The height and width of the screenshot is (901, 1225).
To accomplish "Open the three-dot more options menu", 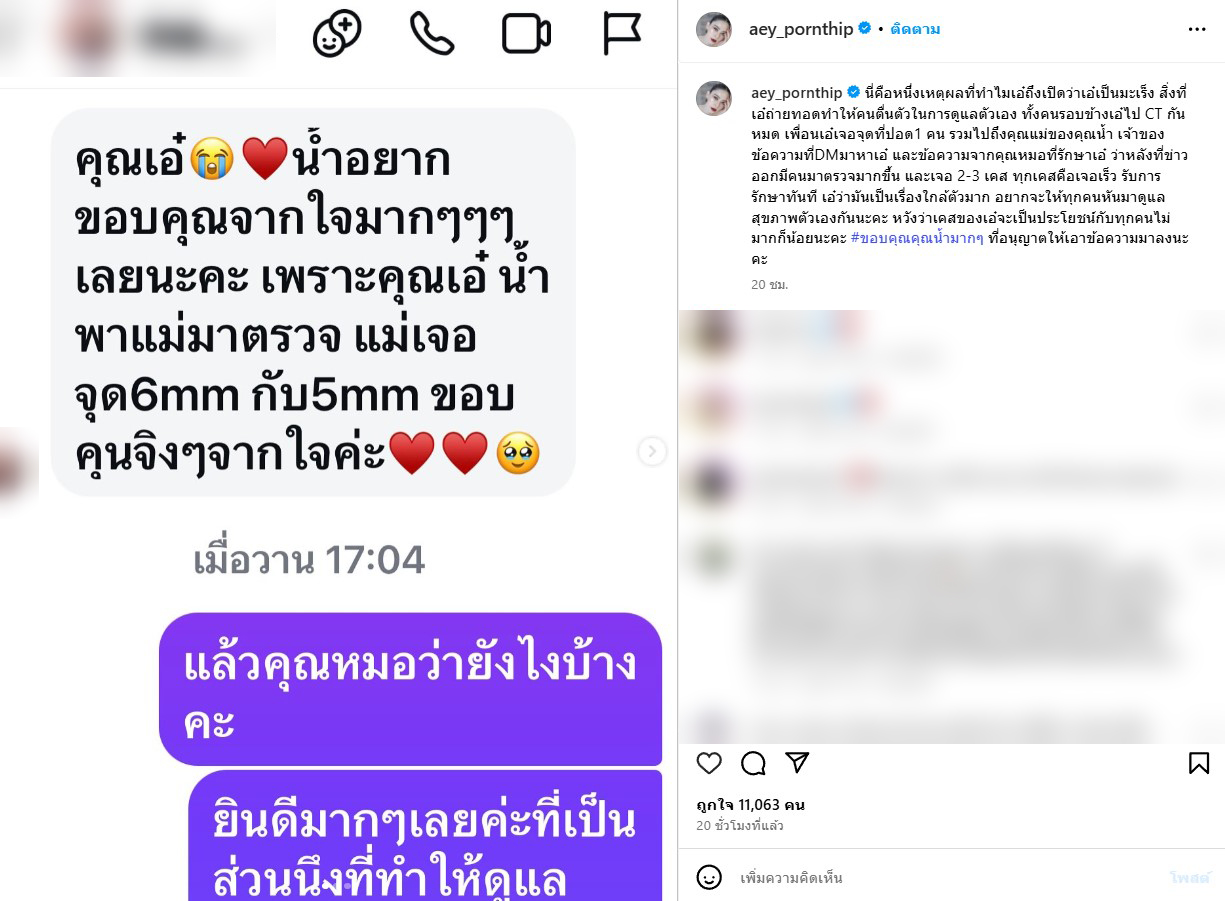I will point(1197,29).
